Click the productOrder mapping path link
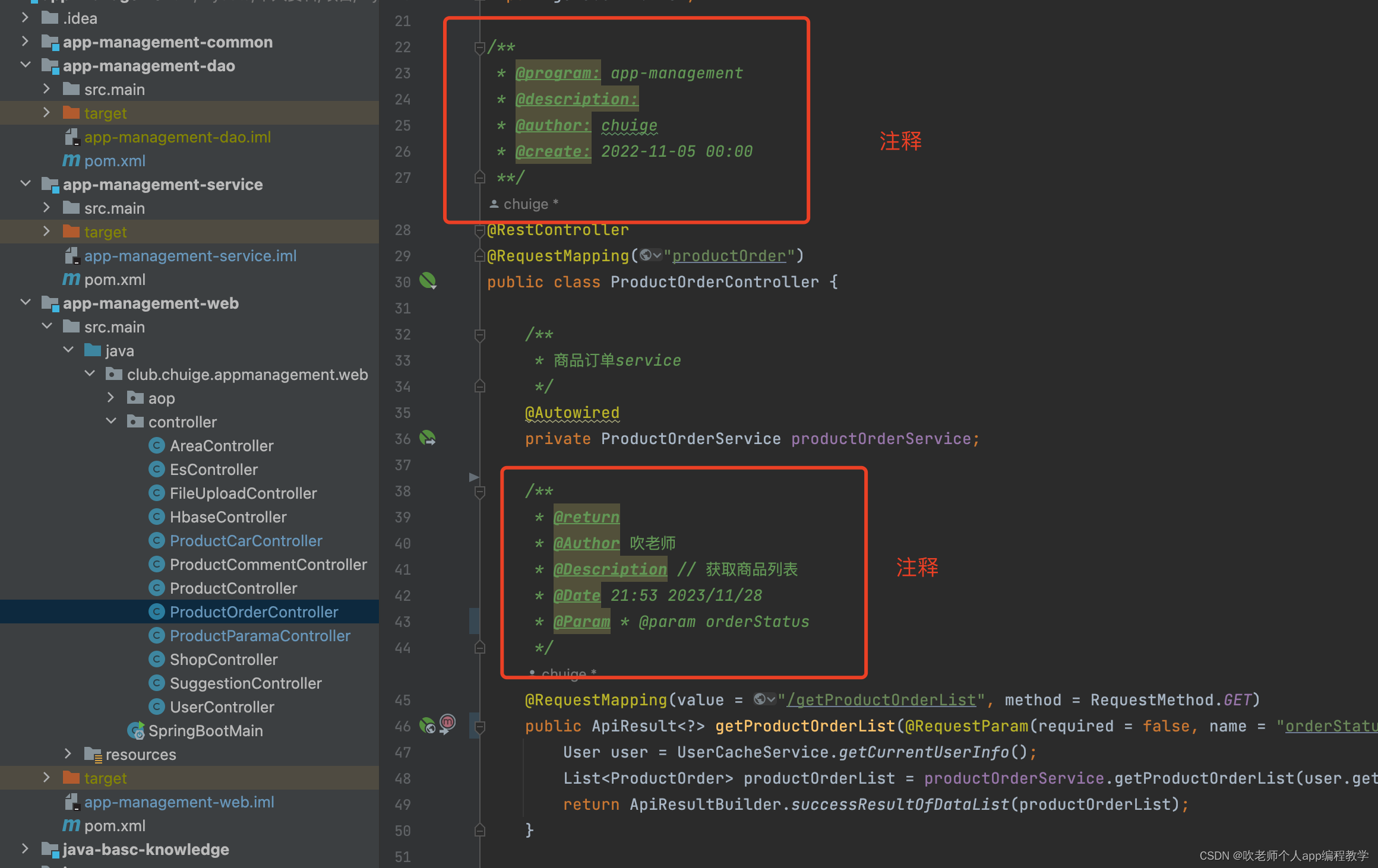The width and height of the screenshot is (1378, 868). coord(729,256)
